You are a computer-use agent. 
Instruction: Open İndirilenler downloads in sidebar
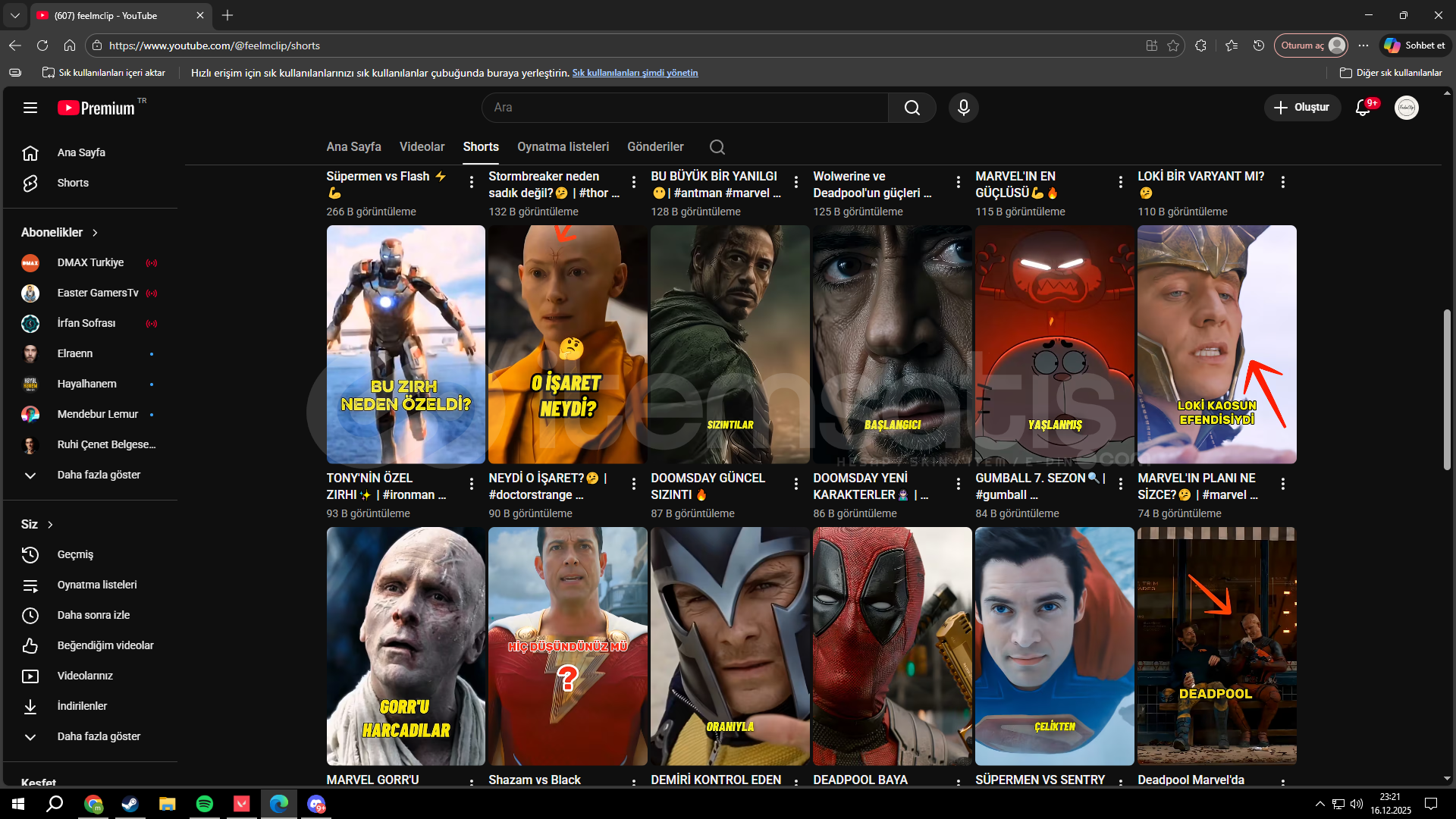[x=82, y=706]
